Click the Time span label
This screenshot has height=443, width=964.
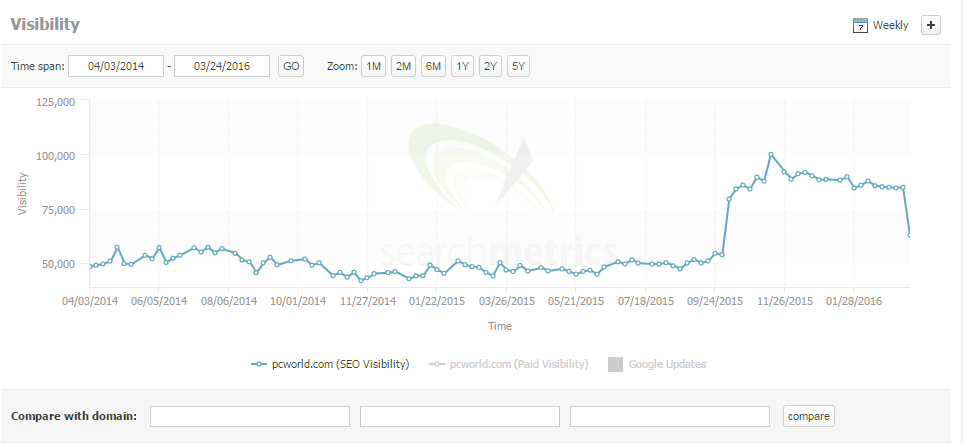click(x=38, y=66)
